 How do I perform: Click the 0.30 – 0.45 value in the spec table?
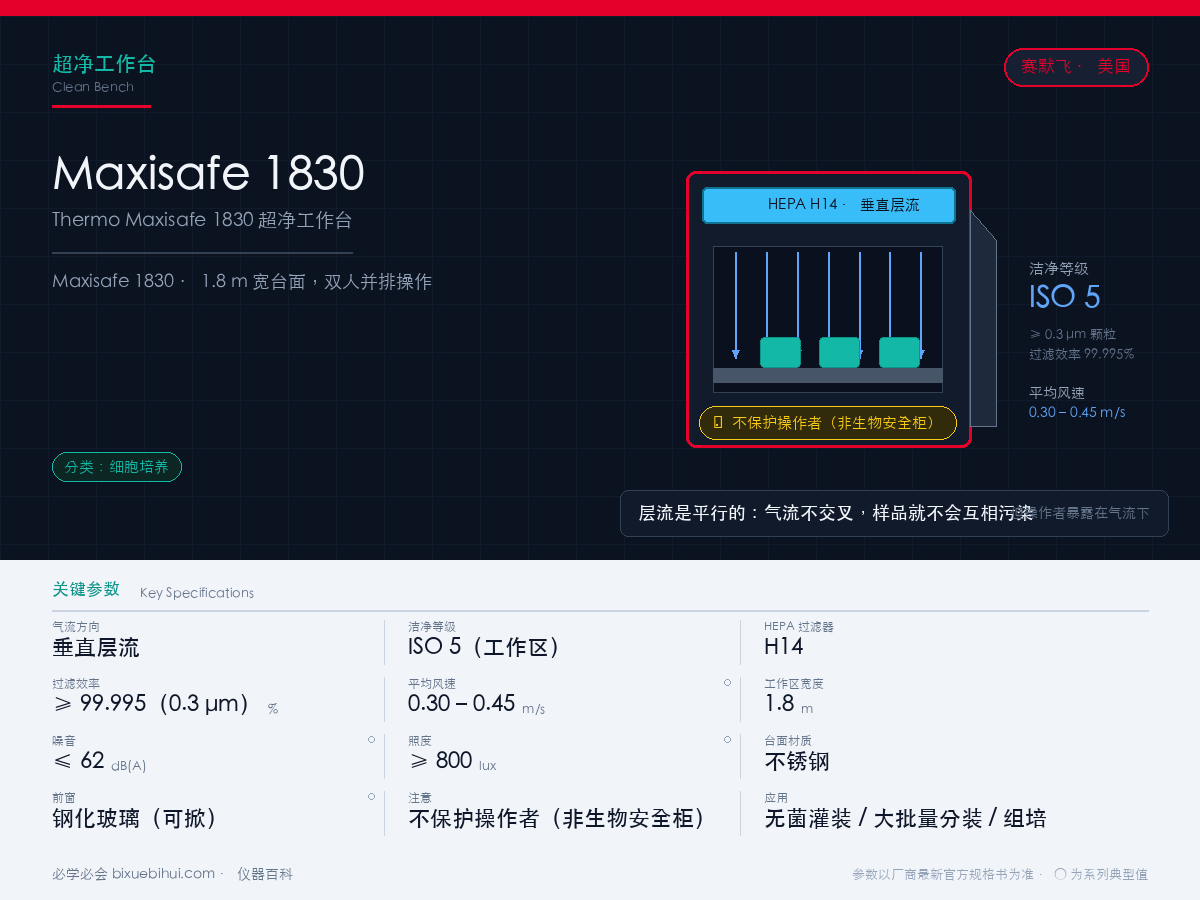click(x=462, y=704)
